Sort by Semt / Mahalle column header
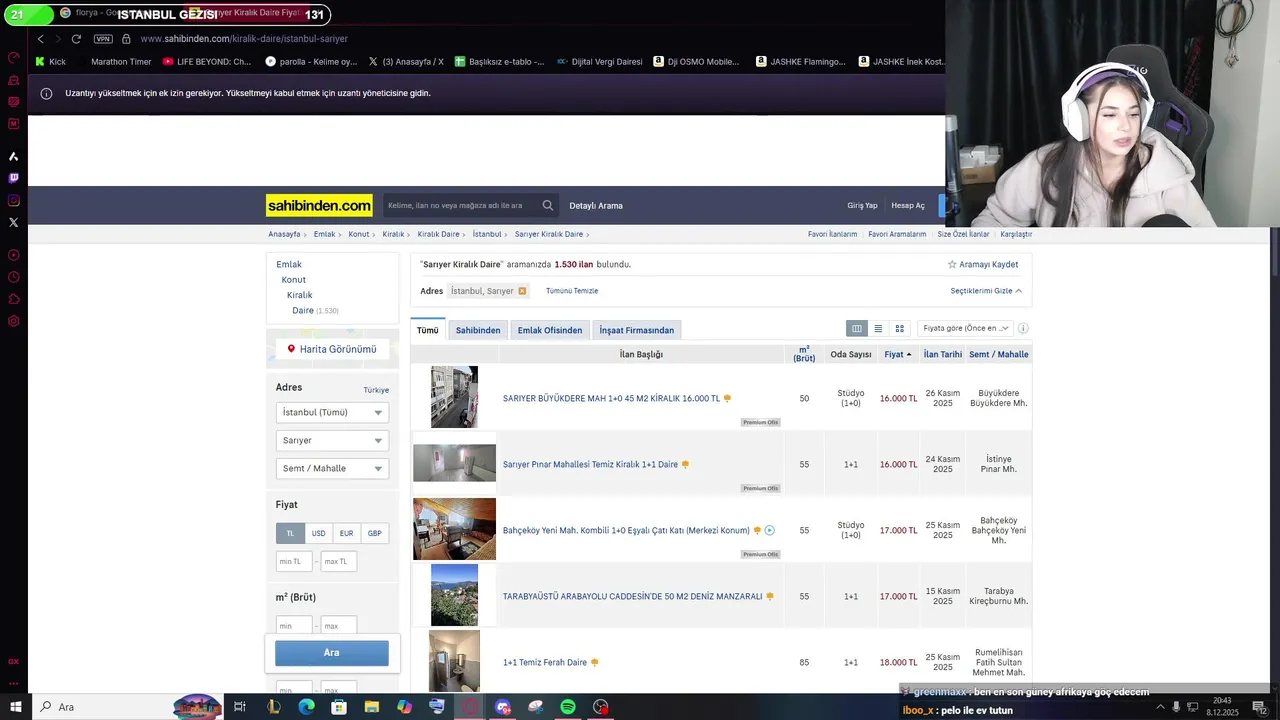Screen dimensions: 1280x720 (999, 354)
